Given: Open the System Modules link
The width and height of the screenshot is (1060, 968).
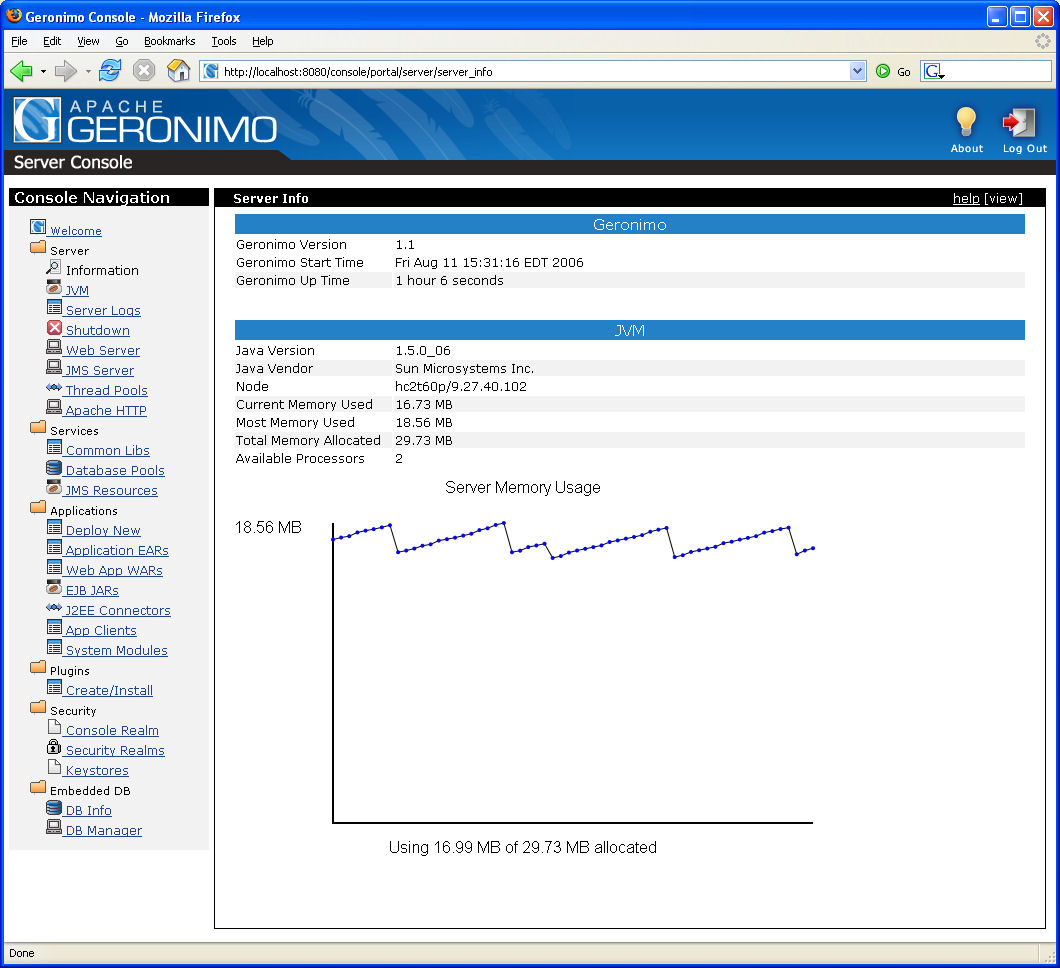Looking at the screenshot, I should (x=116, y=650).
